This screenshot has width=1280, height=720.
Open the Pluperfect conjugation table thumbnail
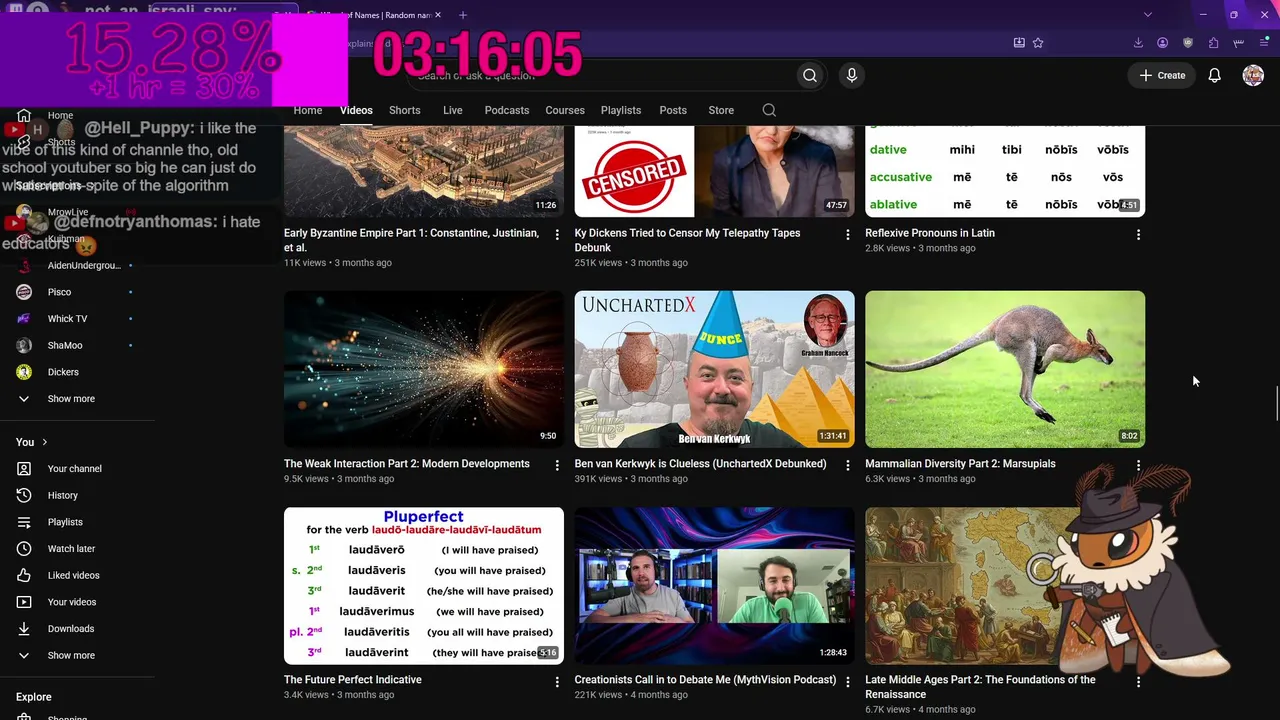424,585
